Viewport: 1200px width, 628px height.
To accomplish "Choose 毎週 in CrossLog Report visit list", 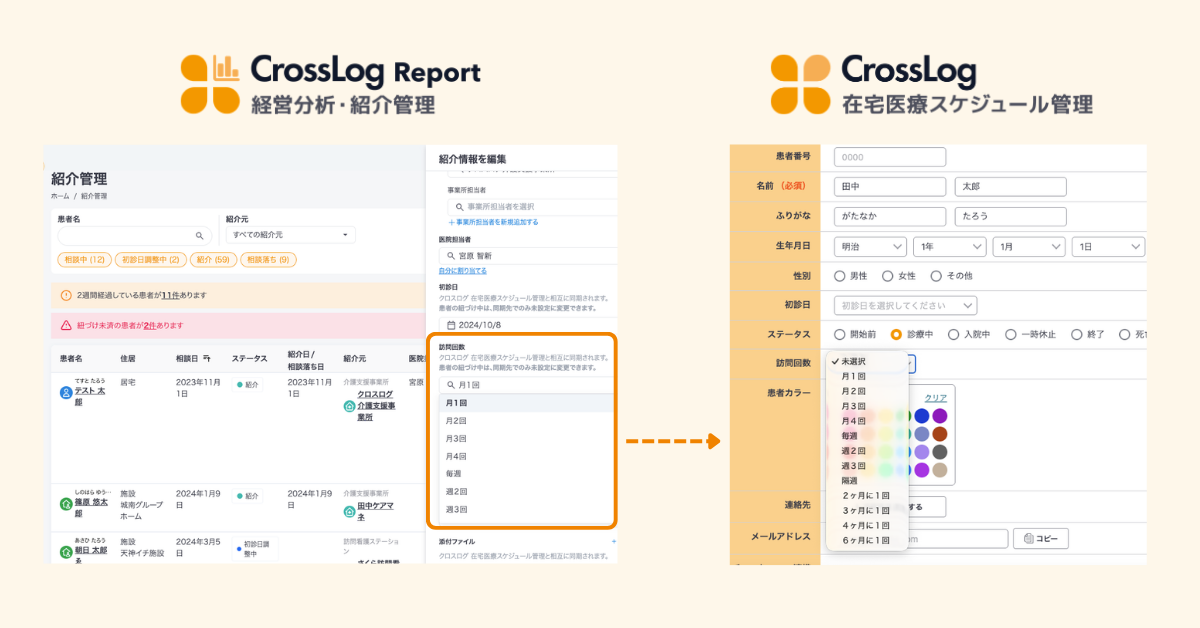I will [526, 474].
